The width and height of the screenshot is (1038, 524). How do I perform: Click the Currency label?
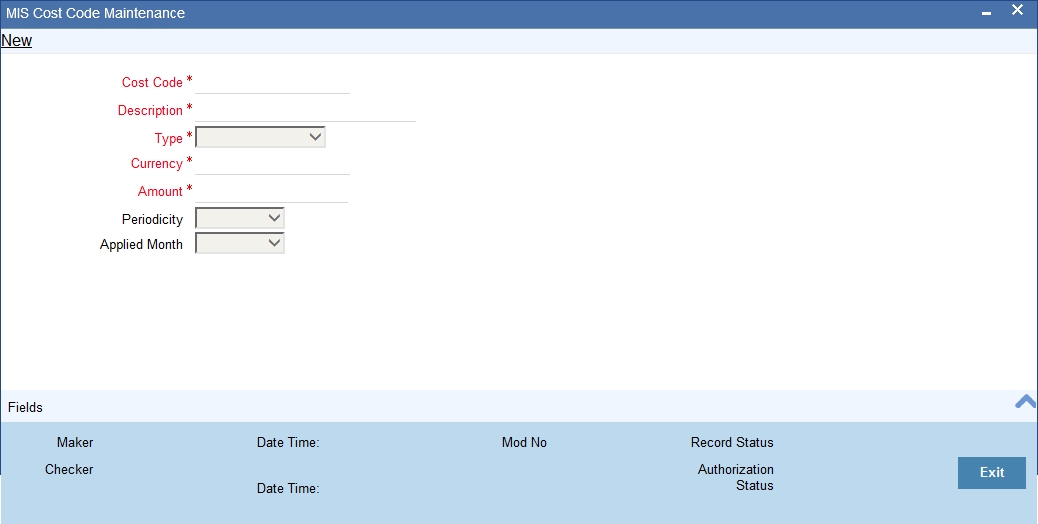(x=156, y=163)
